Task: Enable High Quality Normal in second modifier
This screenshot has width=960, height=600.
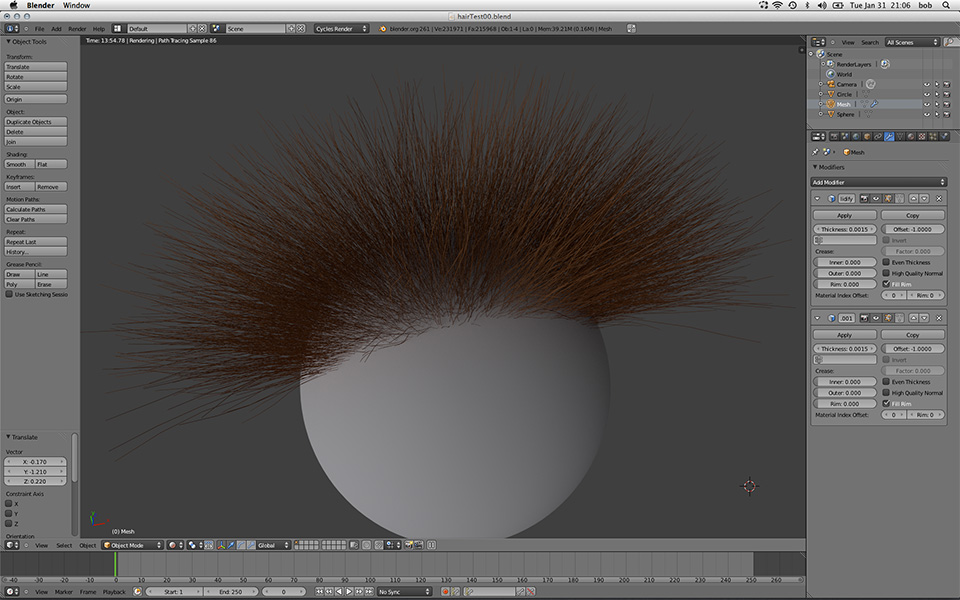Action: click(886, 393)
